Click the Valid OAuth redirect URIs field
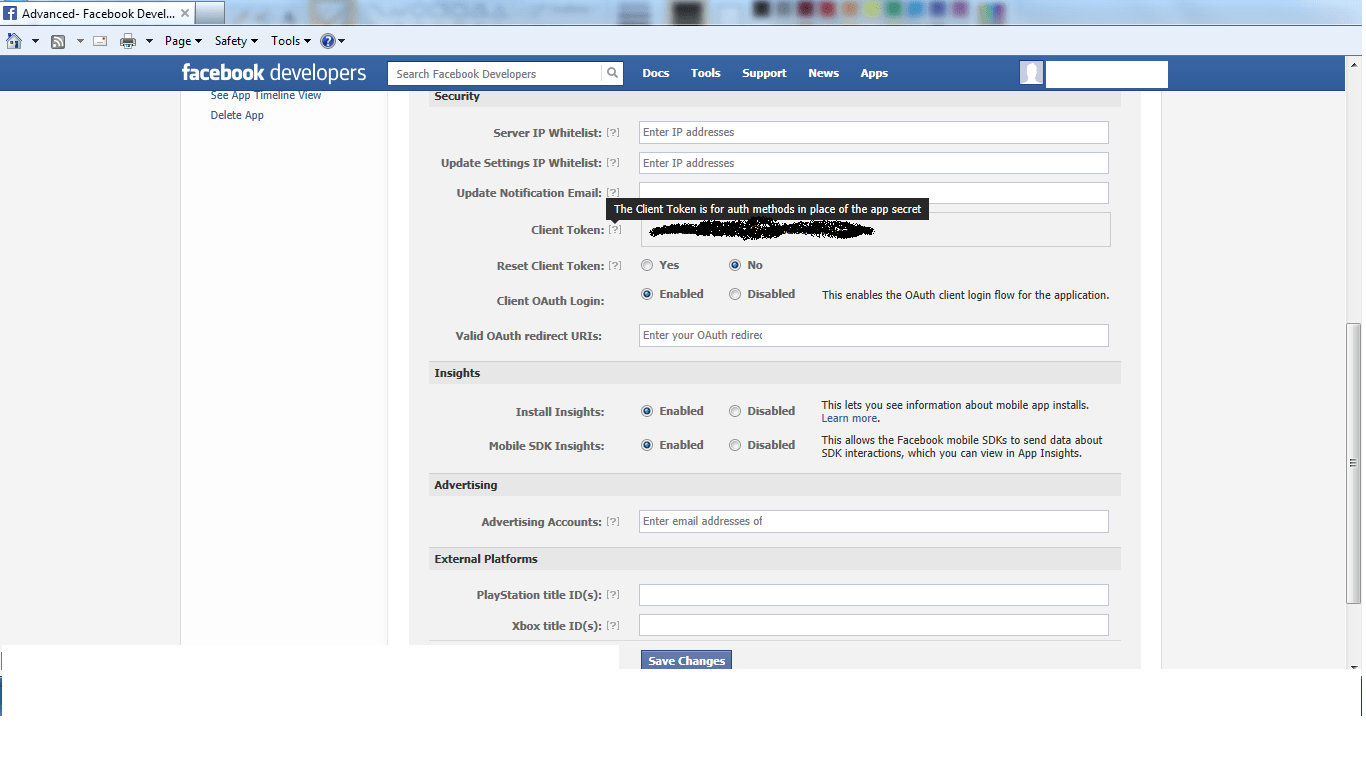This screenshot has height=768, width=1366. coord(874,335)
